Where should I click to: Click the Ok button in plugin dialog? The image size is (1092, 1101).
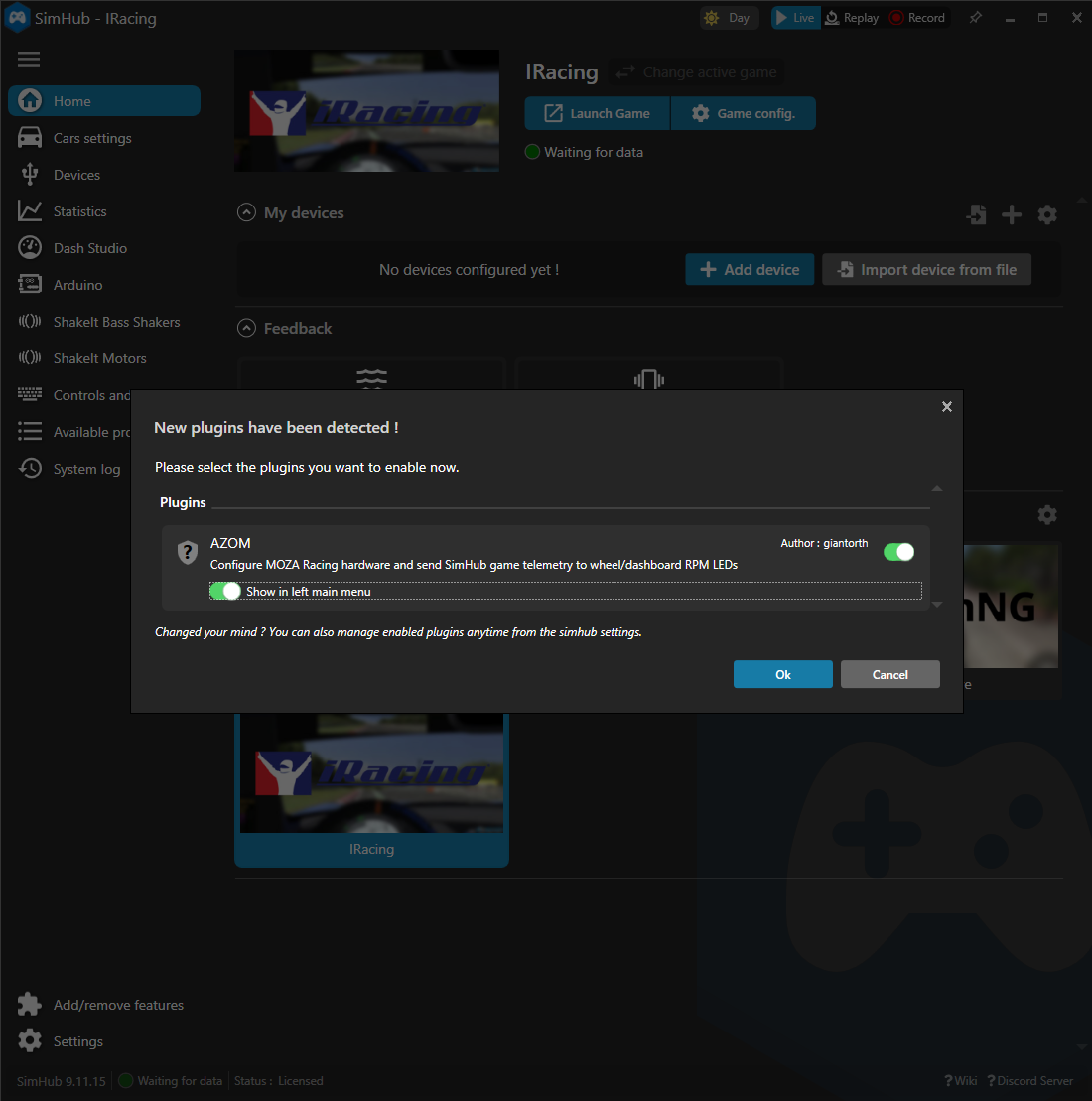tap(783, 674)
